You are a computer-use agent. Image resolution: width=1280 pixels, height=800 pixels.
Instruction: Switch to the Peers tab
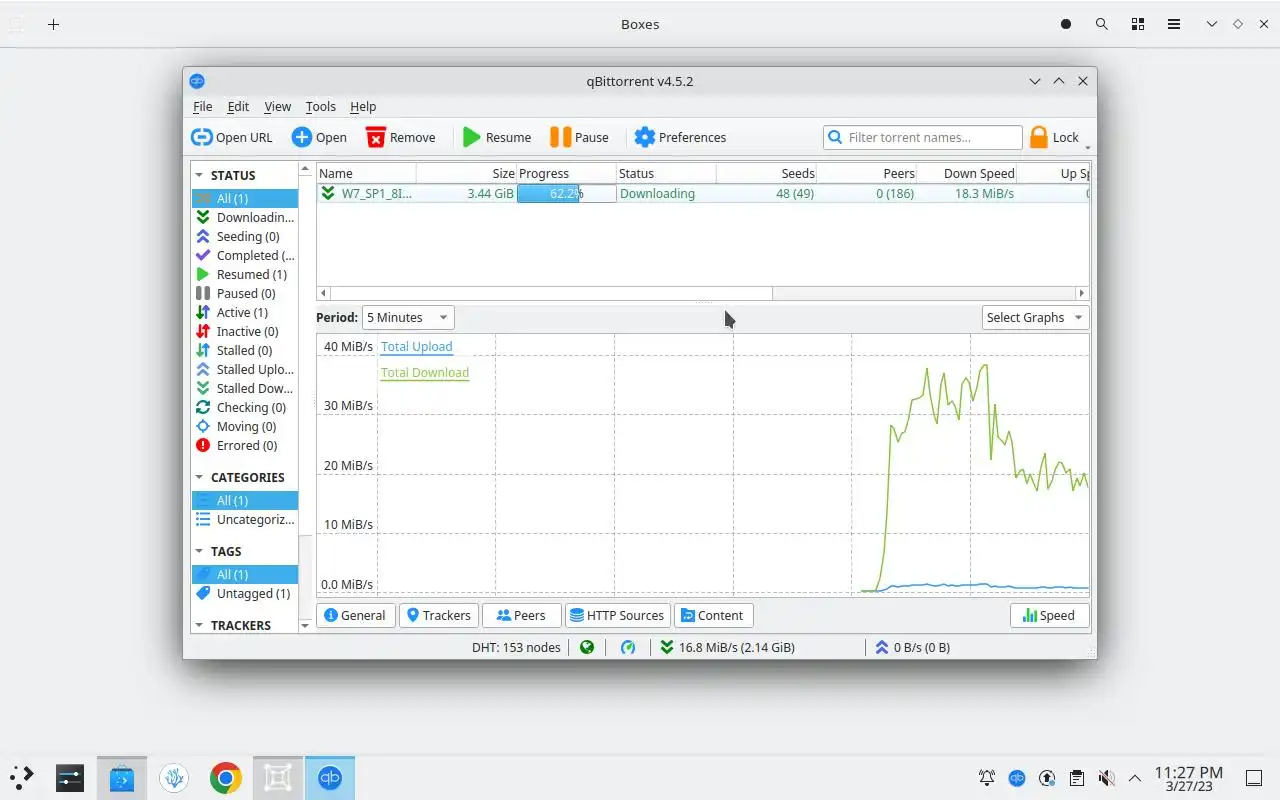[521, 615]
